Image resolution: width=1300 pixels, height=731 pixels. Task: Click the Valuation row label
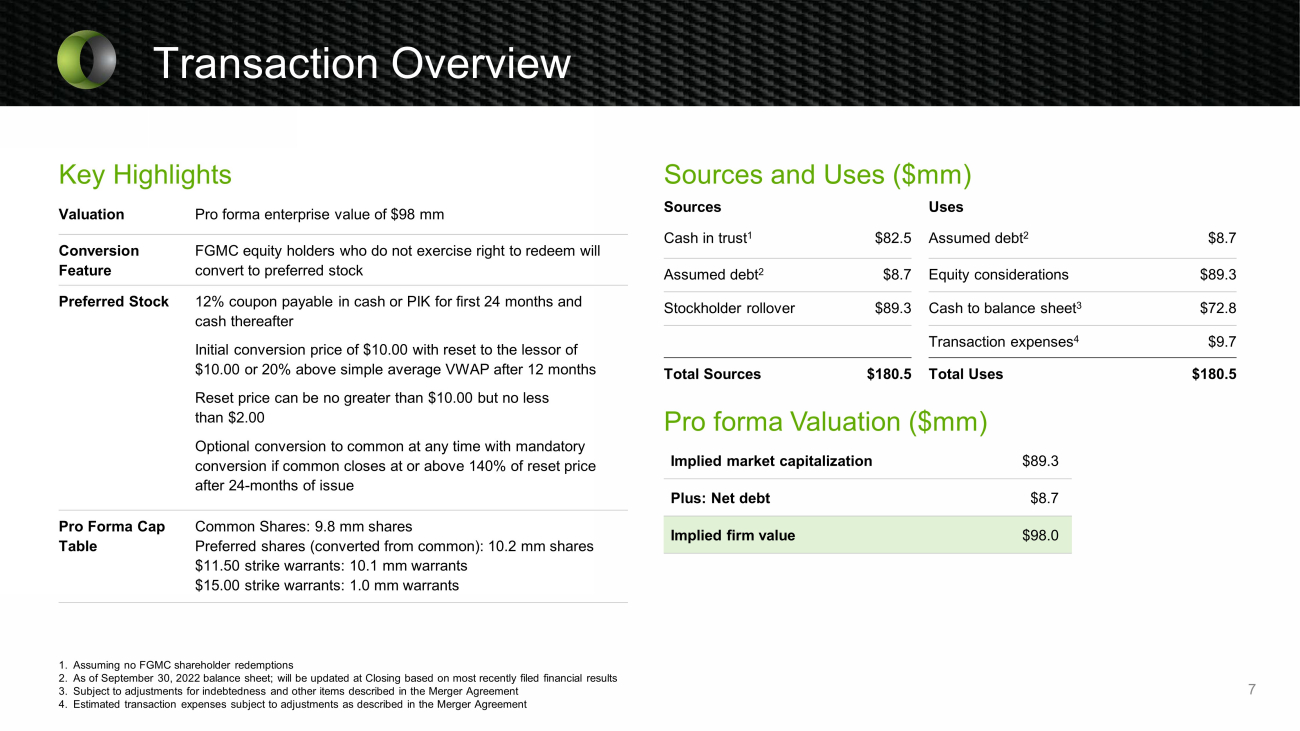tap(92, 214)
